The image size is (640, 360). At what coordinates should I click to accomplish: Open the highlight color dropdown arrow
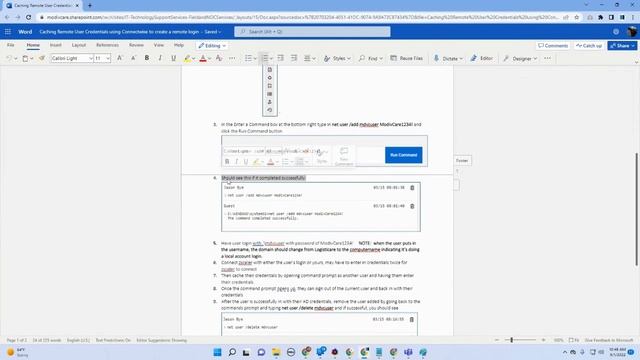tap(193, 59)
